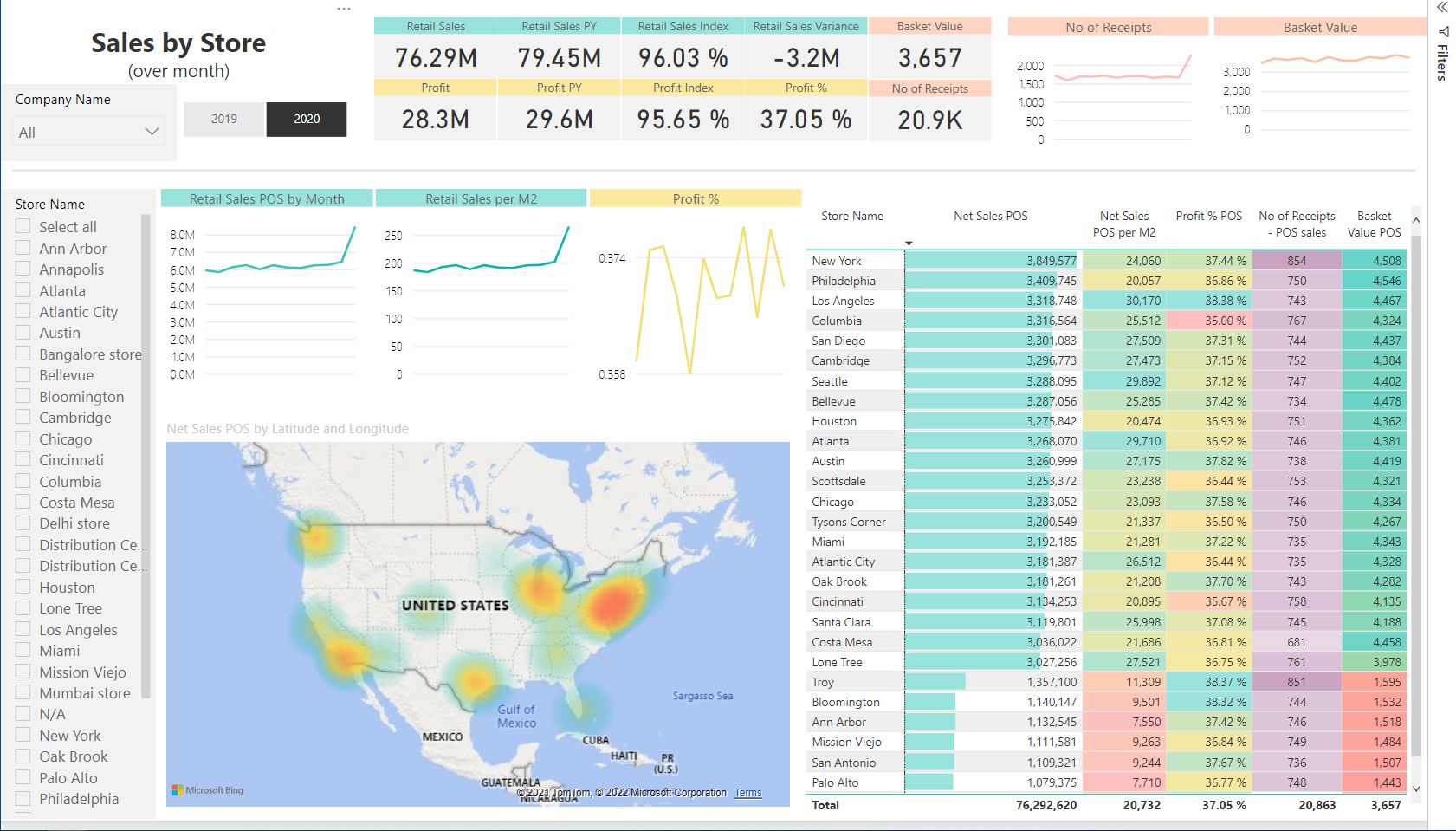Expand the Filters pane chevron

[1442, 7]
